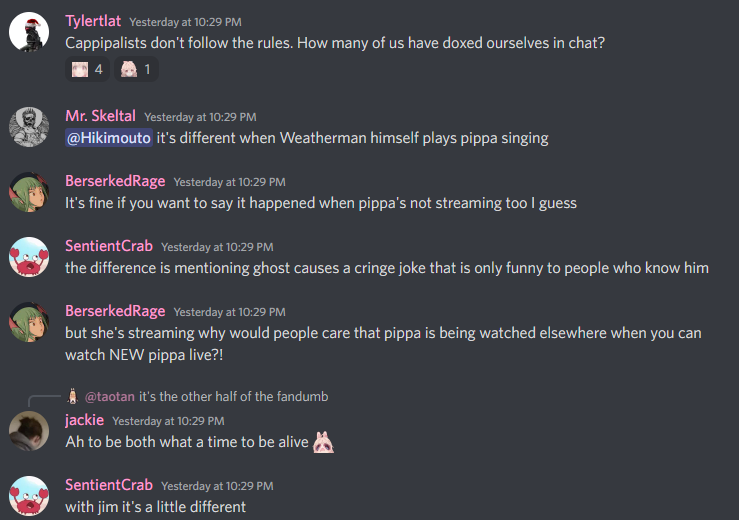Screen dimensions: 739x520
Task: Open the @Hikimouto mention
Action: tap(109, 138)
